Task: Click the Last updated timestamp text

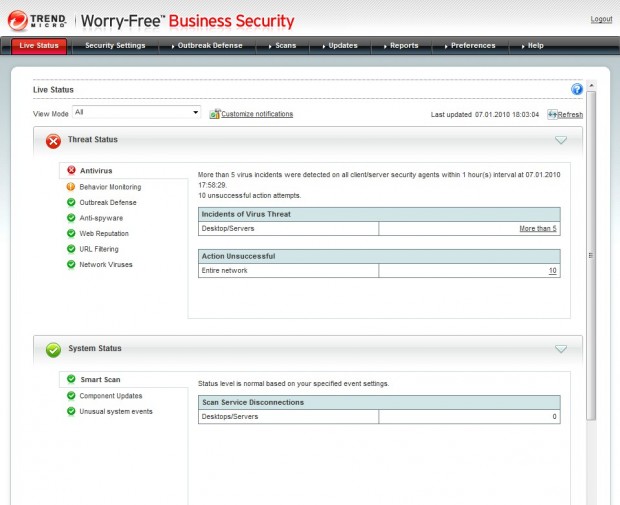Action: [x=485, y=115]
